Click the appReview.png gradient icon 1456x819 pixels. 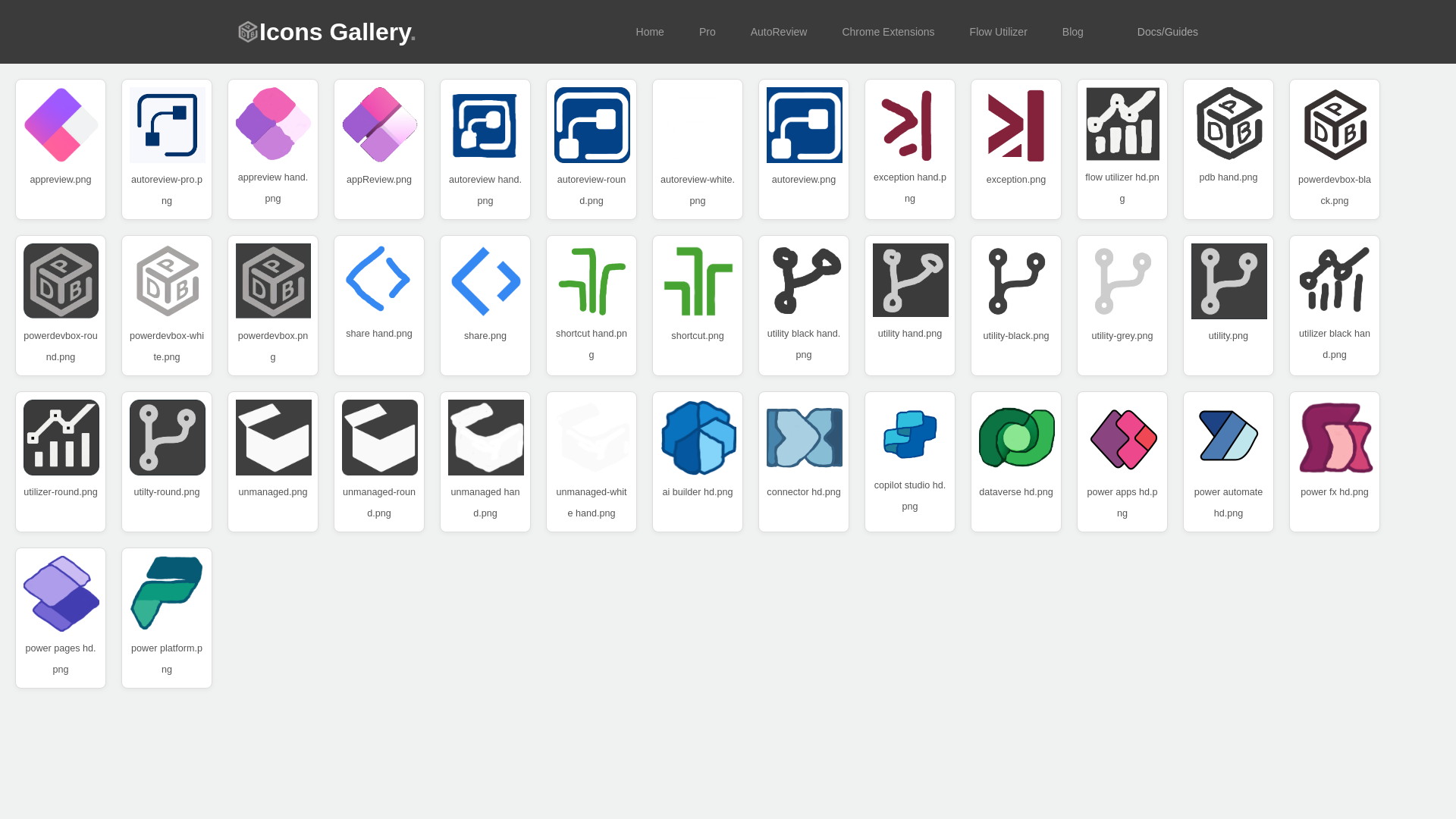[x=379, y=125]
